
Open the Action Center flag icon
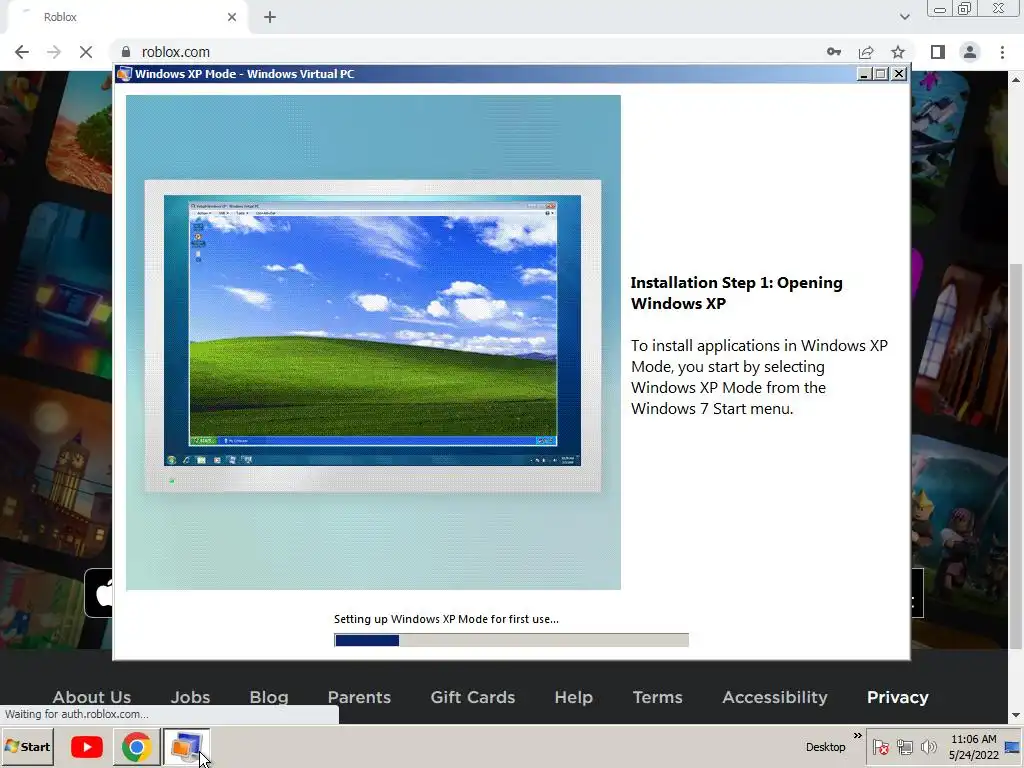pyautogui.click(x=880, y=746)
